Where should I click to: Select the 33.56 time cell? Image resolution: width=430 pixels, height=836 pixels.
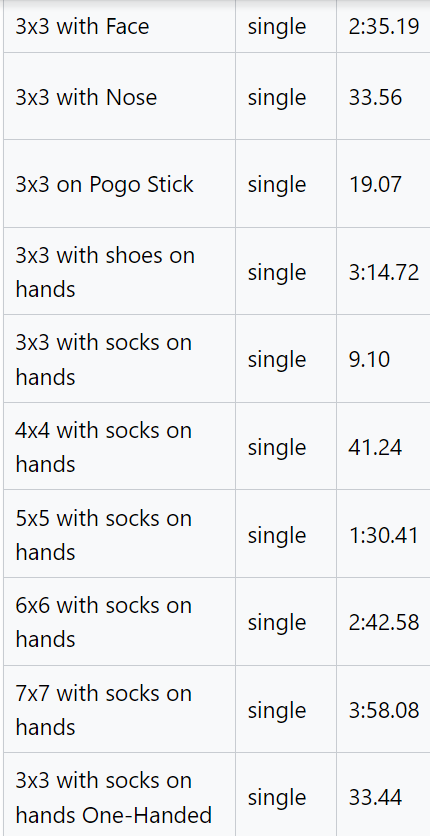(x=375, y=98)
